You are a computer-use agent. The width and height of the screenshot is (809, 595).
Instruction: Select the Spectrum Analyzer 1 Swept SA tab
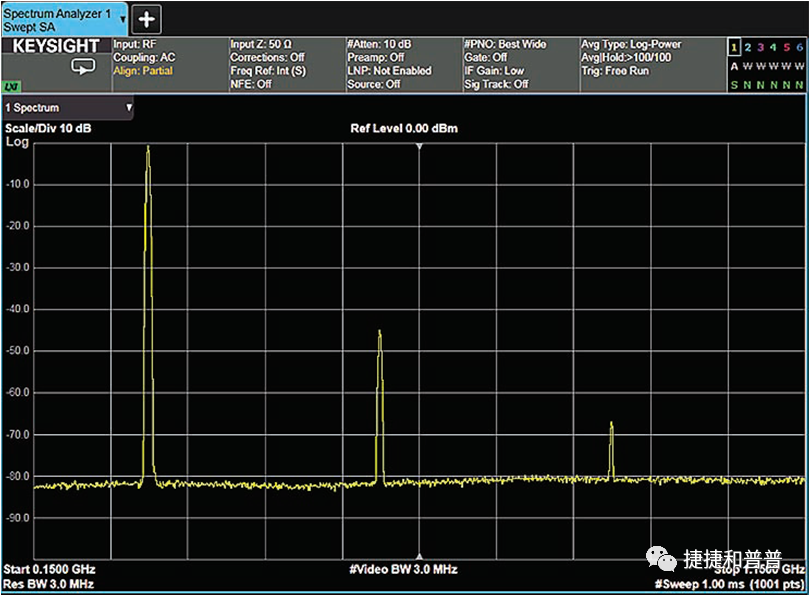point(57,19)
